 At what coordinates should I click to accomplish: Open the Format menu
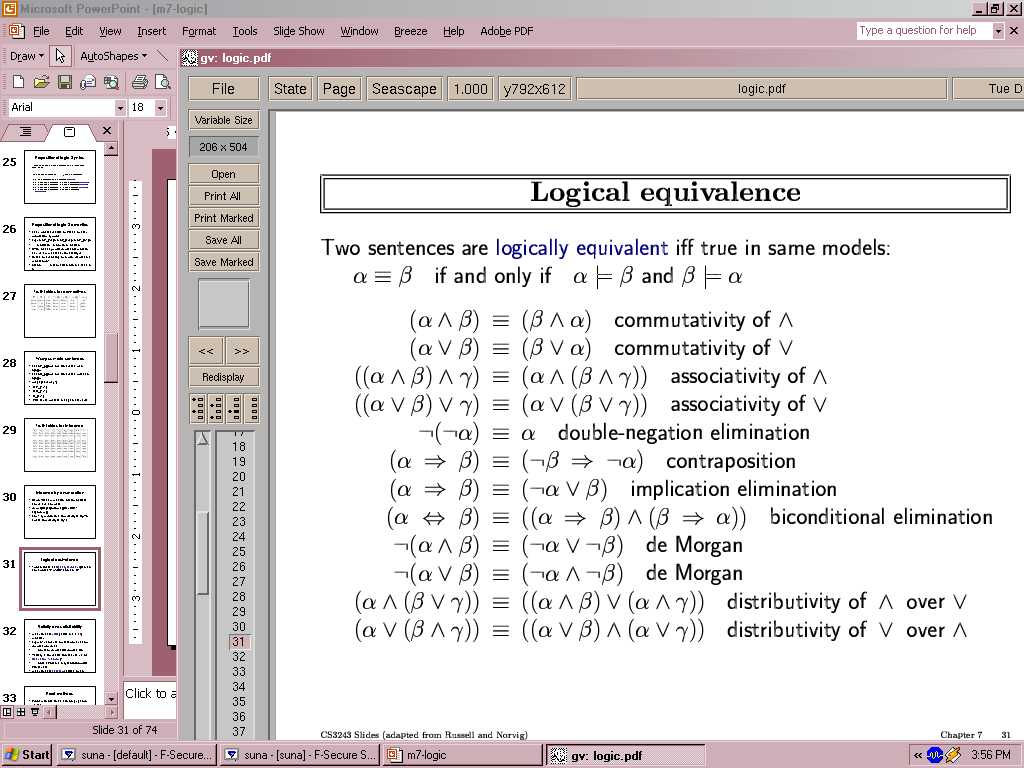[x=199, y=31]
